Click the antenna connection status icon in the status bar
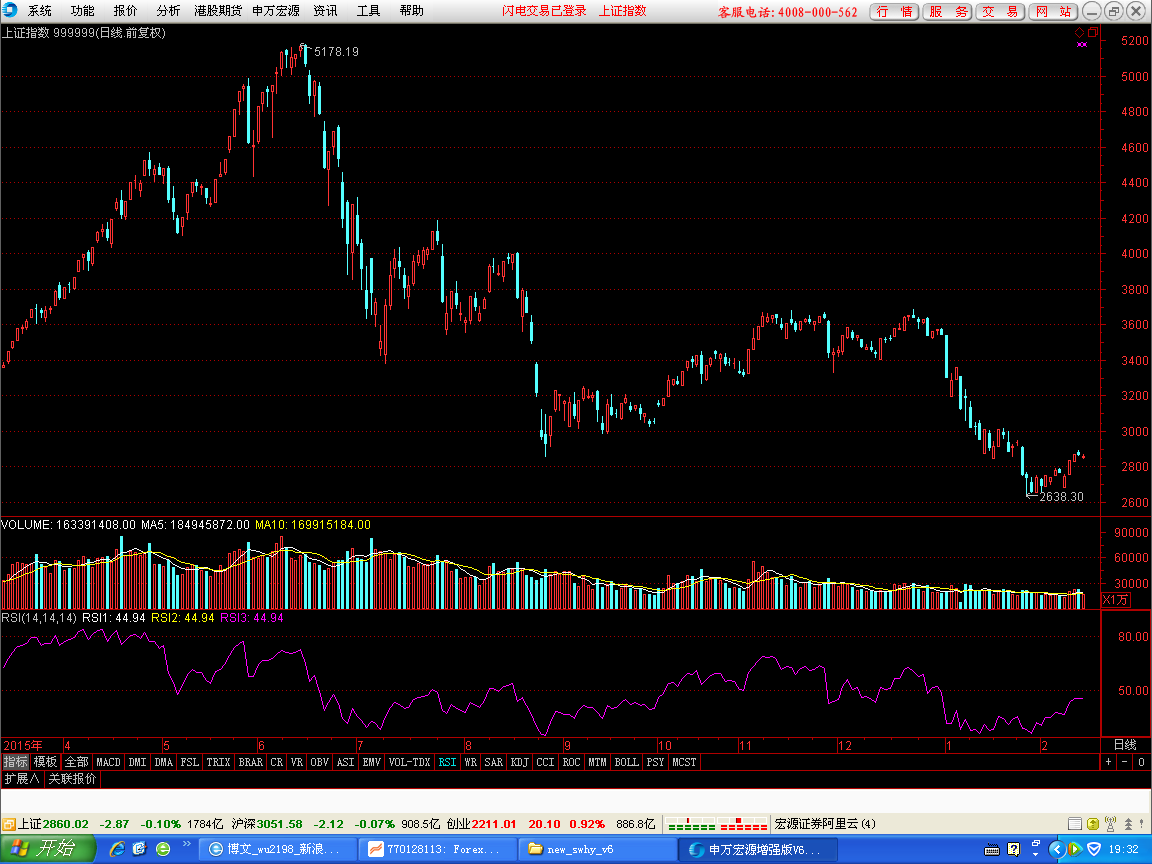The height and width of the screenshot is (864, 1152). click(x=1110, y=824)
